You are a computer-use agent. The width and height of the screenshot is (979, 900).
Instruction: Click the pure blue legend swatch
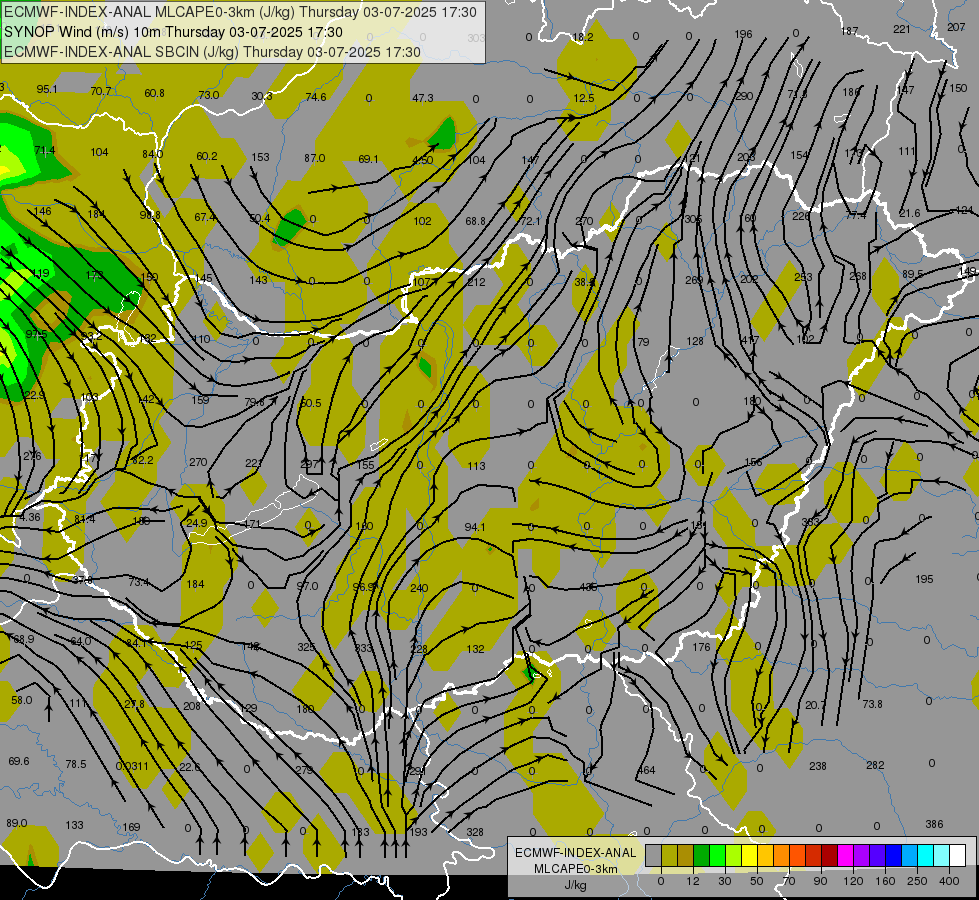[894, 855]
